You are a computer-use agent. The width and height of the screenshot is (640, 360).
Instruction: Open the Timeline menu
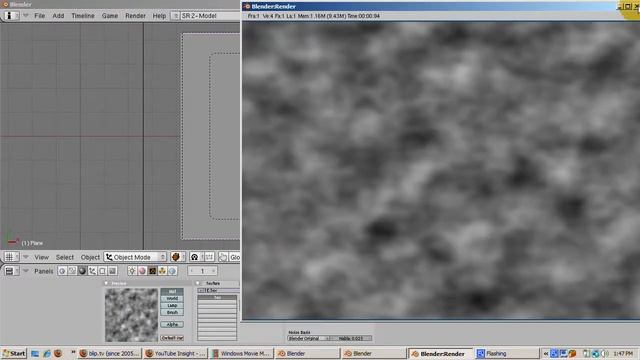pos(83,16)
